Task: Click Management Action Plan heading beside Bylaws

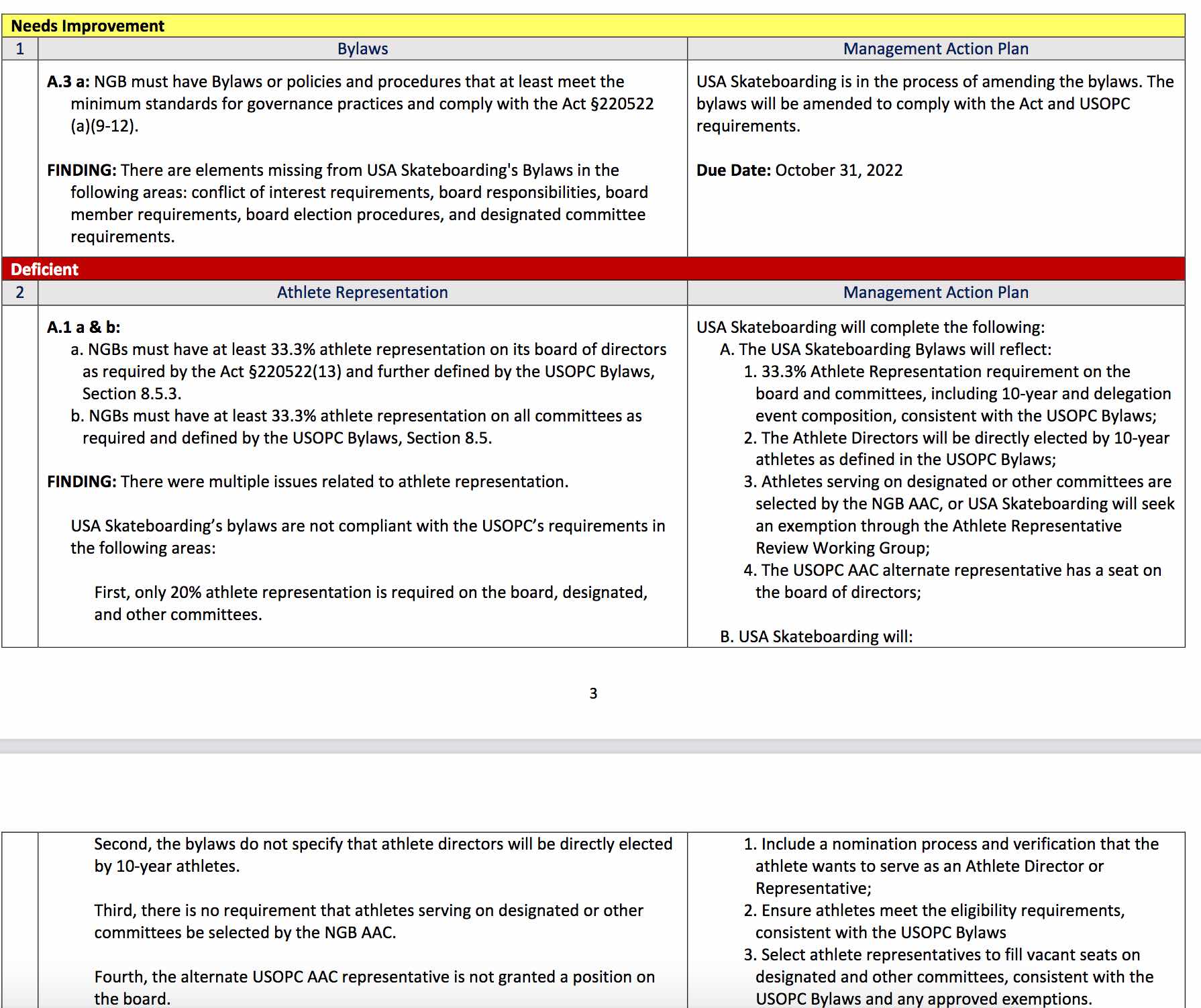Action: [935, 49]
